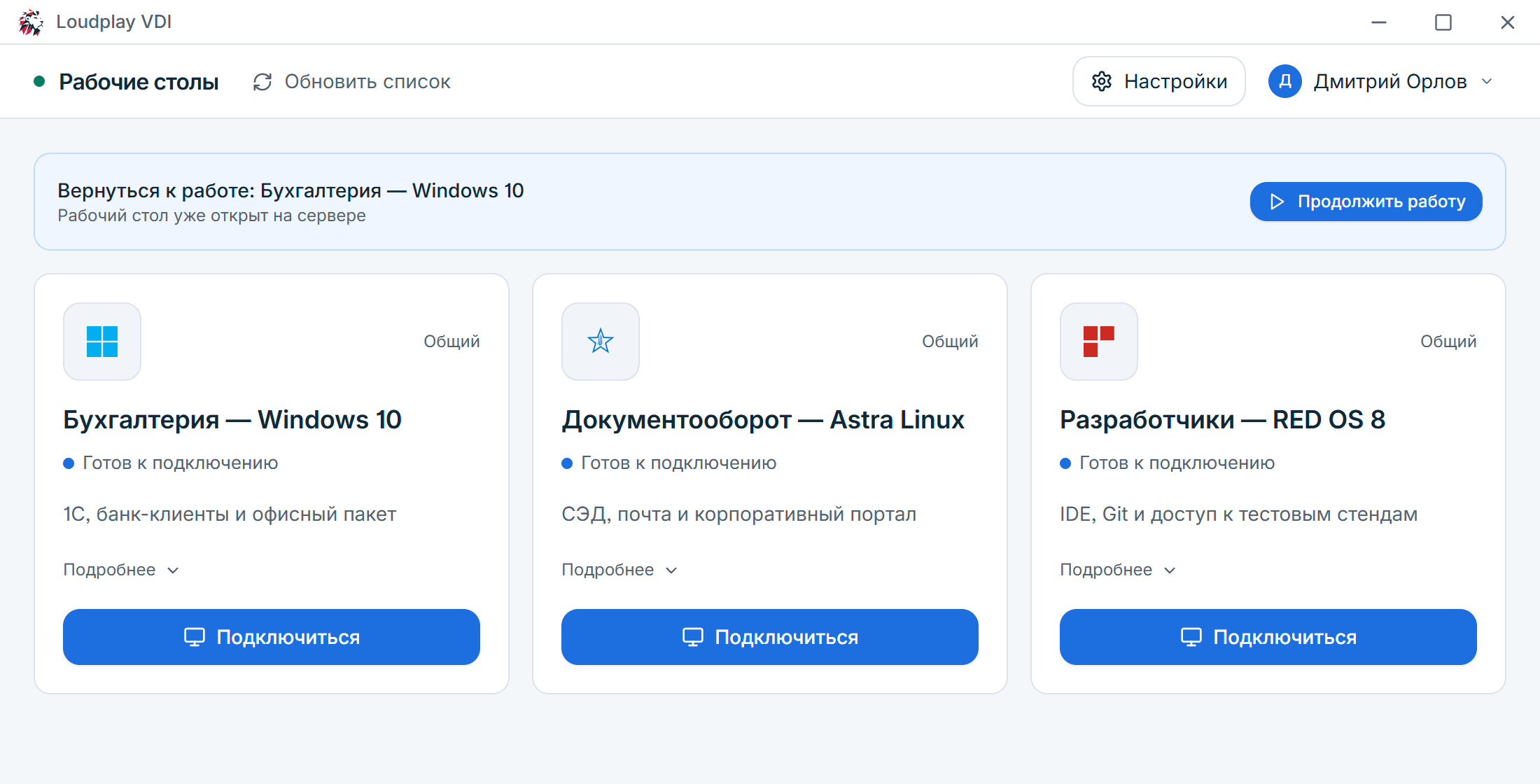The width and height of the screenshot is (1540, 784).
Task: Click the play triangle in Продолжить работу
Action: [x=1277, y=202]
